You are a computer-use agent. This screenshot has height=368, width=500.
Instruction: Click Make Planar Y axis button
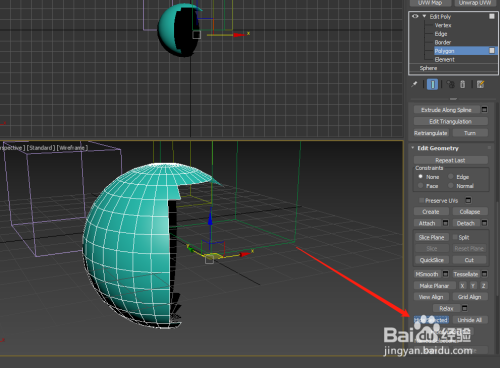point(473,286)
